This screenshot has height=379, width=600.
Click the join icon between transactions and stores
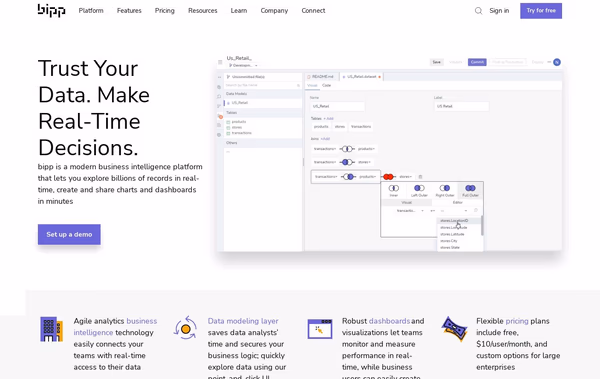(347, 162)
